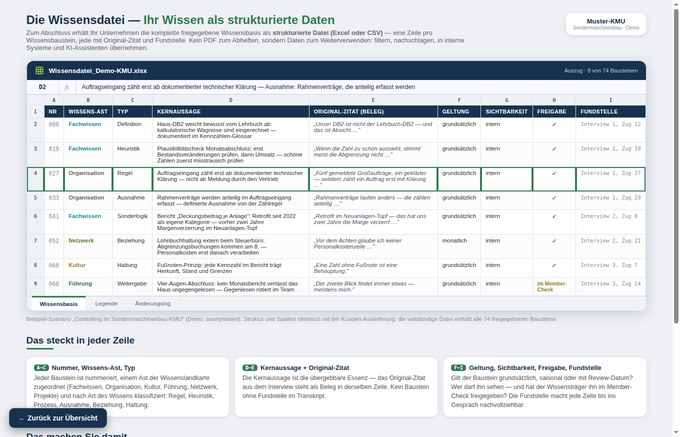Open the Legende sheet tab

[106, 303]
